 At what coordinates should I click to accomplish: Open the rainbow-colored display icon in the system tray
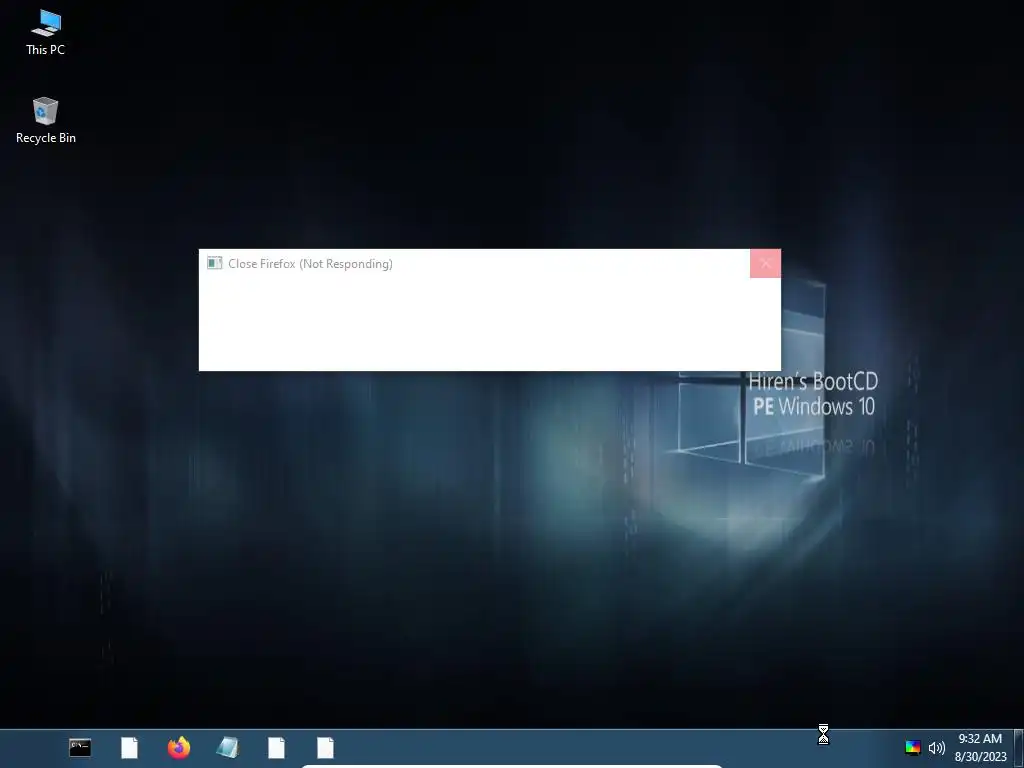pyautogui.click(x=912, y=748)
